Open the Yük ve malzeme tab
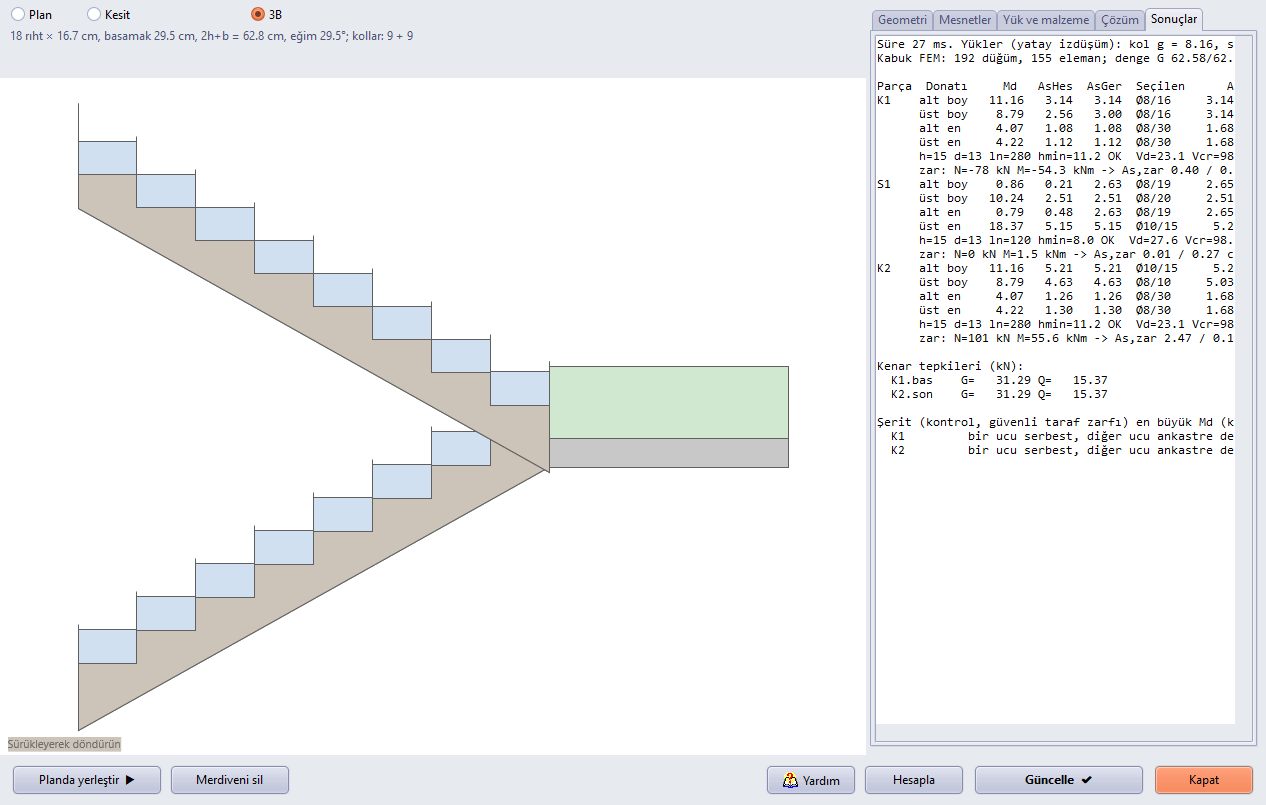This screenshot has width=1266, height=805. coord(1045,19)
